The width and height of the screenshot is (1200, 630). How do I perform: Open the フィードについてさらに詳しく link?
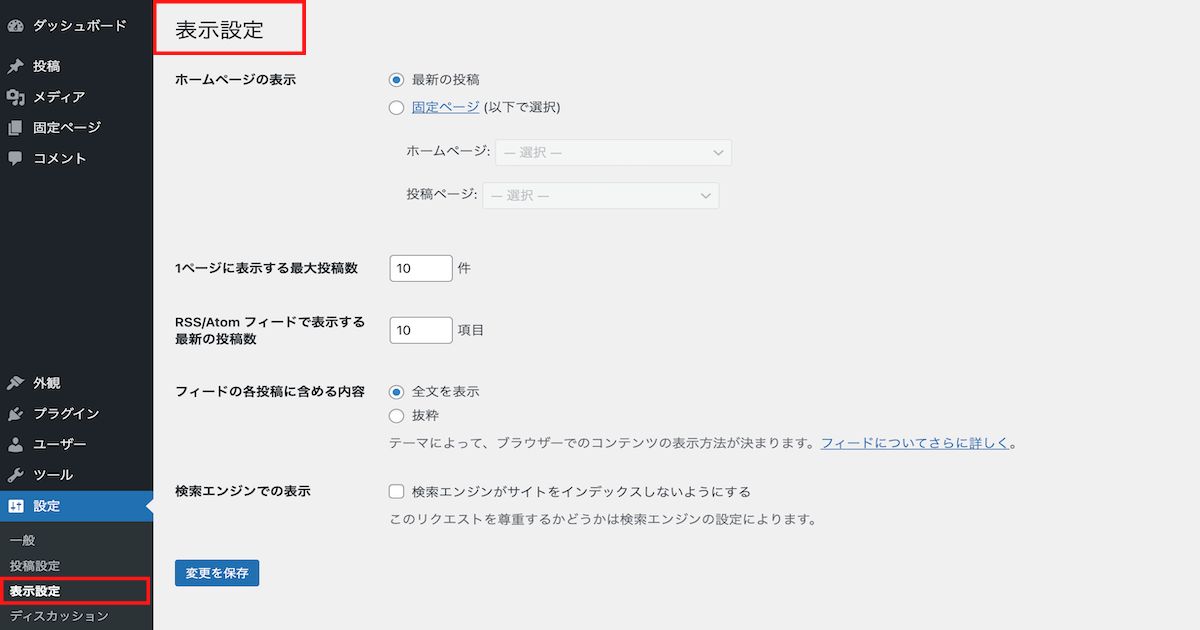(x=915, y=442)
